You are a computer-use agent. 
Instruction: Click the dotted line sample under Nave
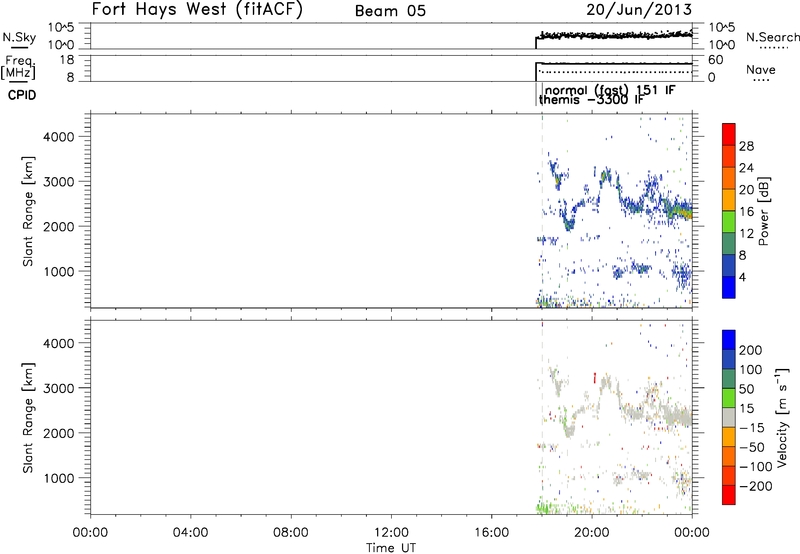761,80
